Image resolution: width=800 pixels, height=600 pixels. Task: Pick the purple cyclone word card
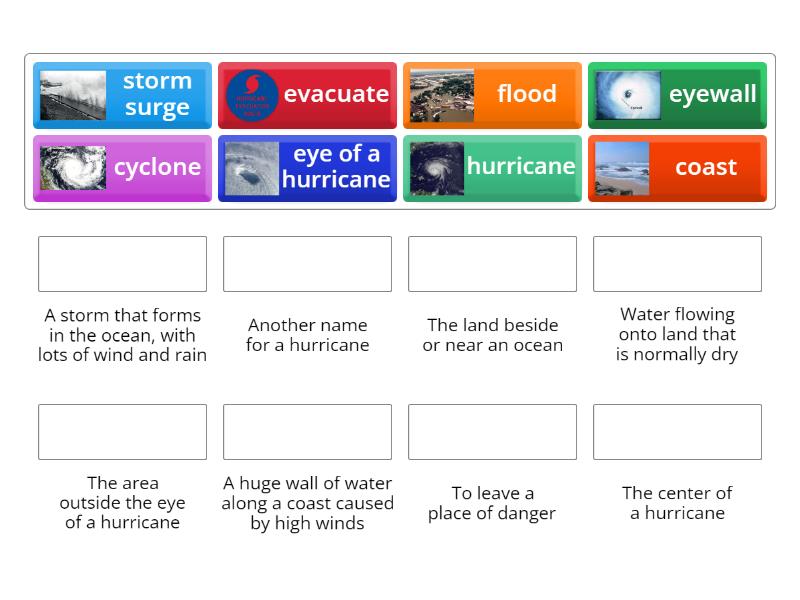pyautogui.click(x=122, y=168)
